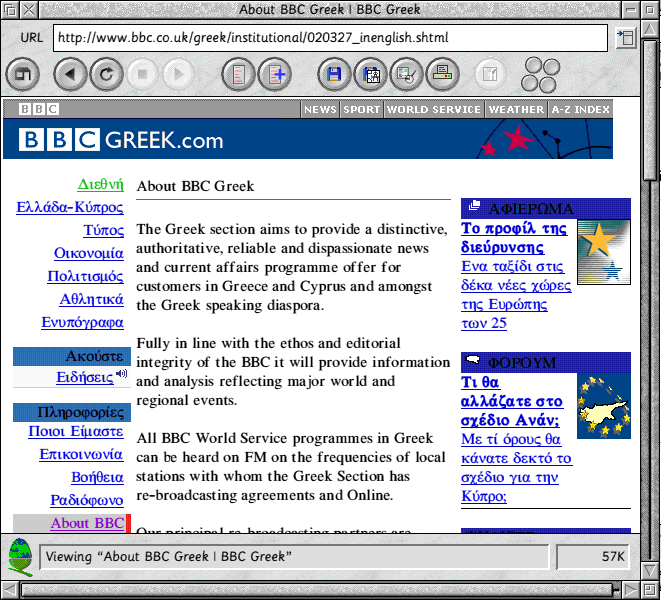Open the Τύπος section link
The width and height of the screenshot is (661, 600).
[x=104, y=230]
